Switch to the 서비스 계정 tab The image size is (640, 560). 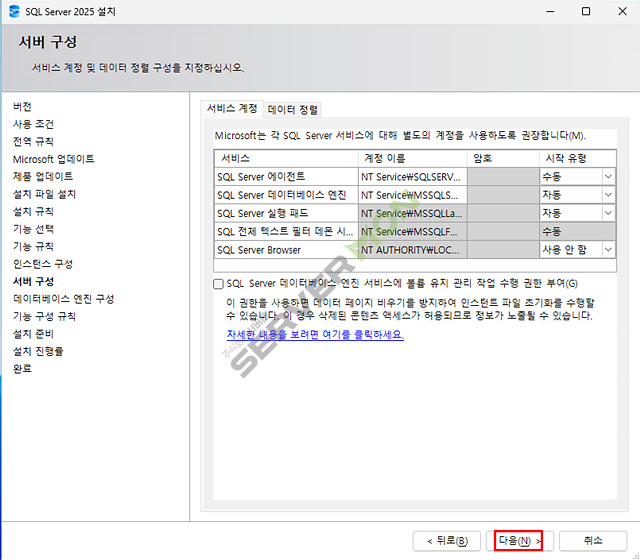(x=232, y=109)
